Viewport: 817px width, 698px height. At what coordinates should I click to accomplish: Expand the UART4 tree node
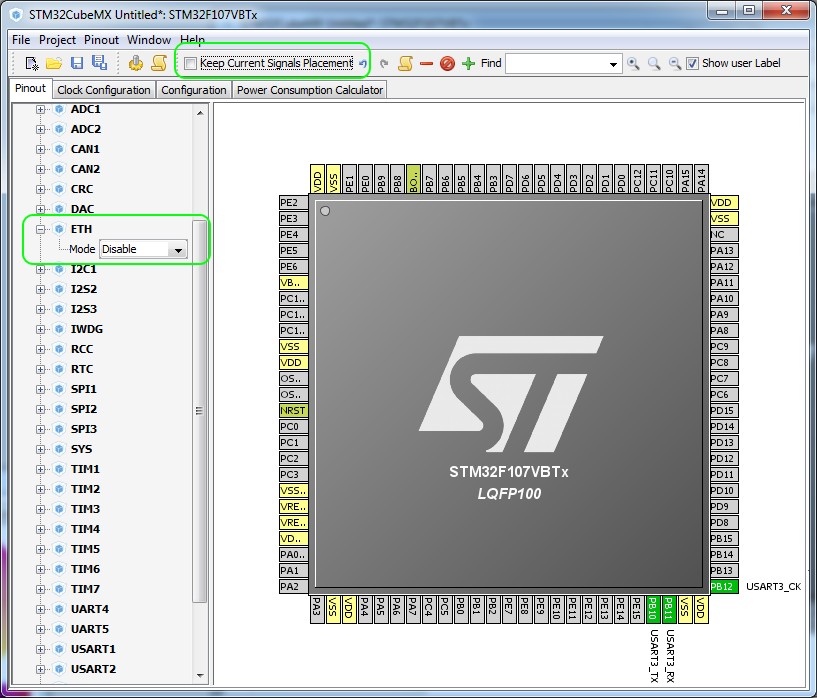coord(40,609)
